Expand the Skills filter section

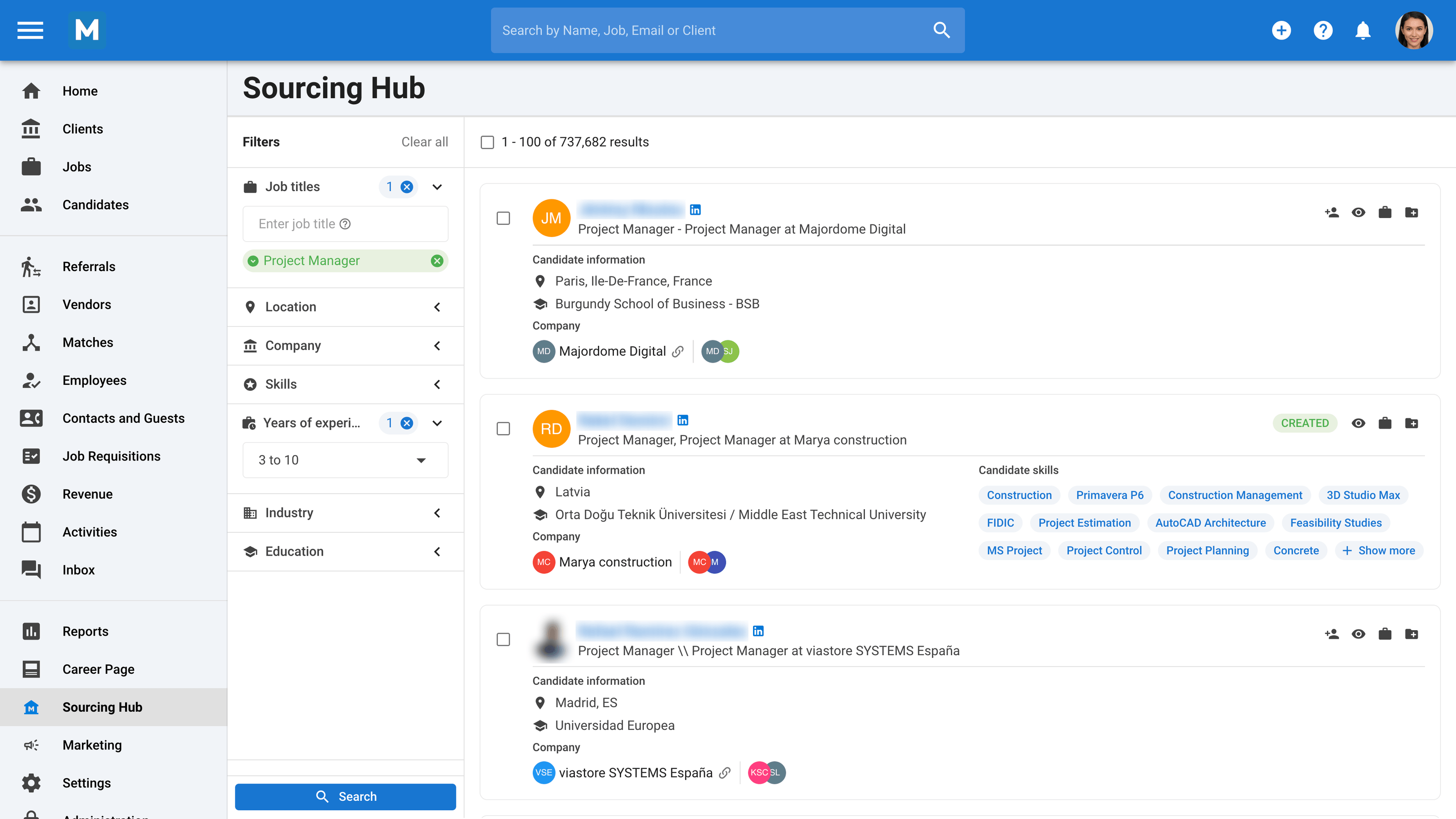point(436,384)
